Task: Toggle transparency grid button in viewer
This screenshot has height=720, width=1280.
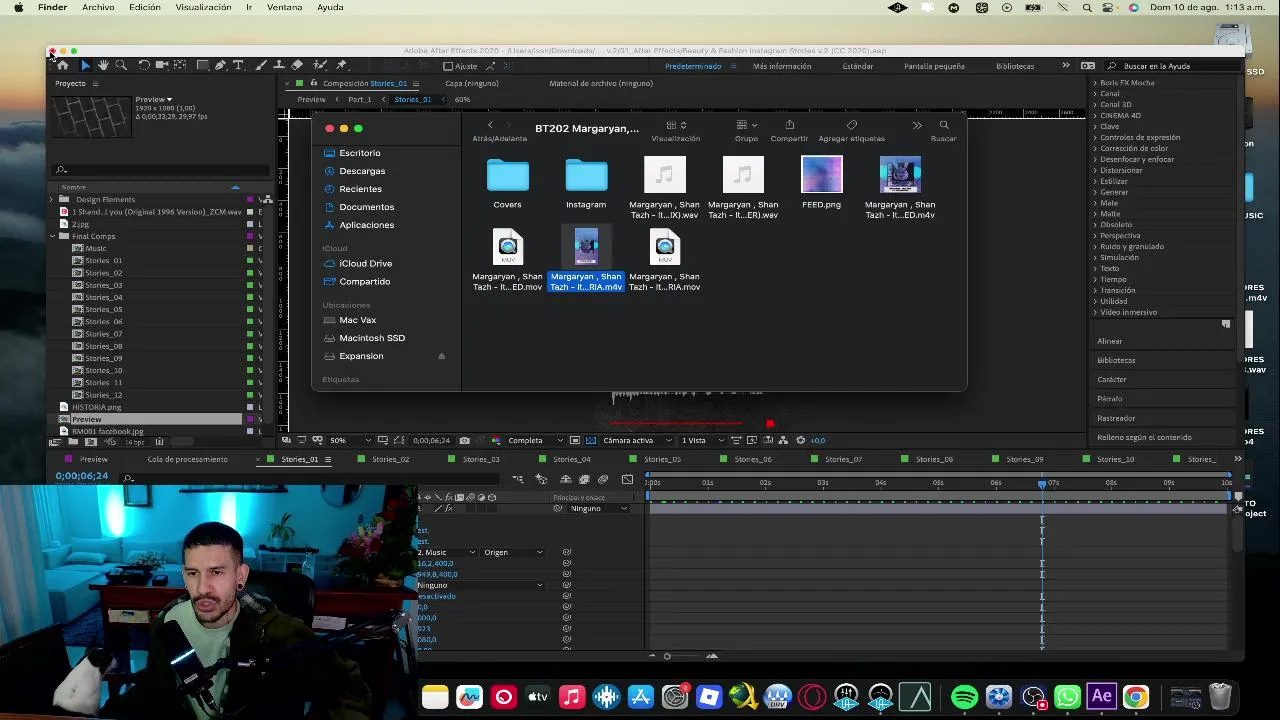Action: click(590, 440)
